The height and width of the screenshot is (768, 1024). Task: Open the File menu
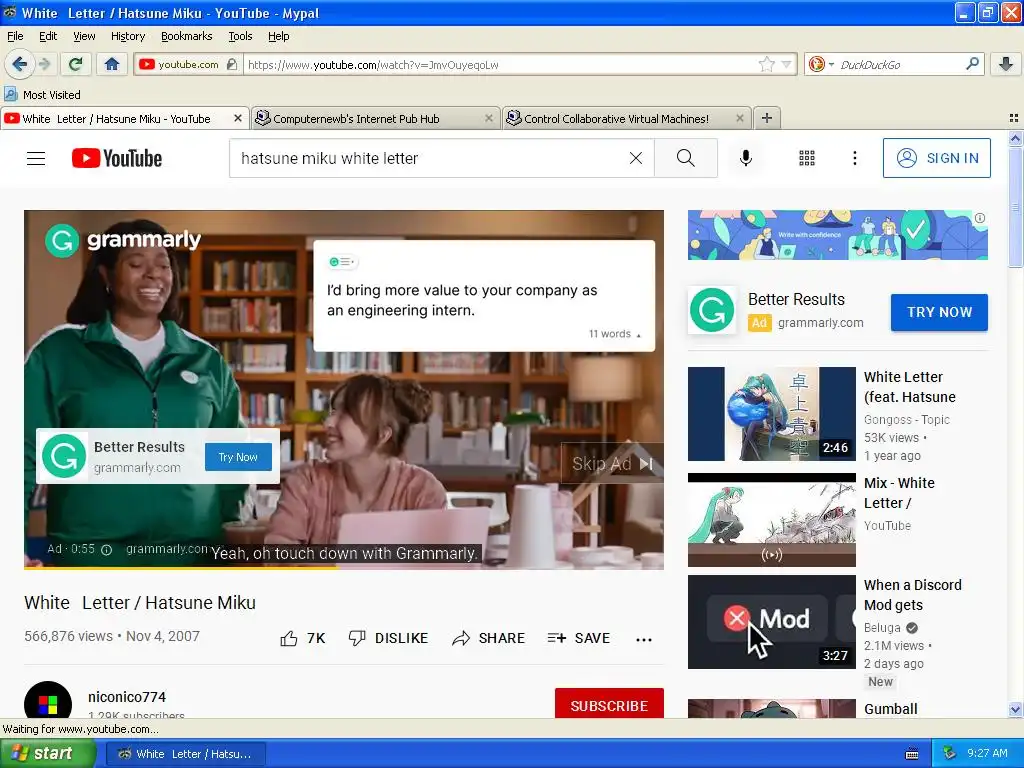click(15, 36)
